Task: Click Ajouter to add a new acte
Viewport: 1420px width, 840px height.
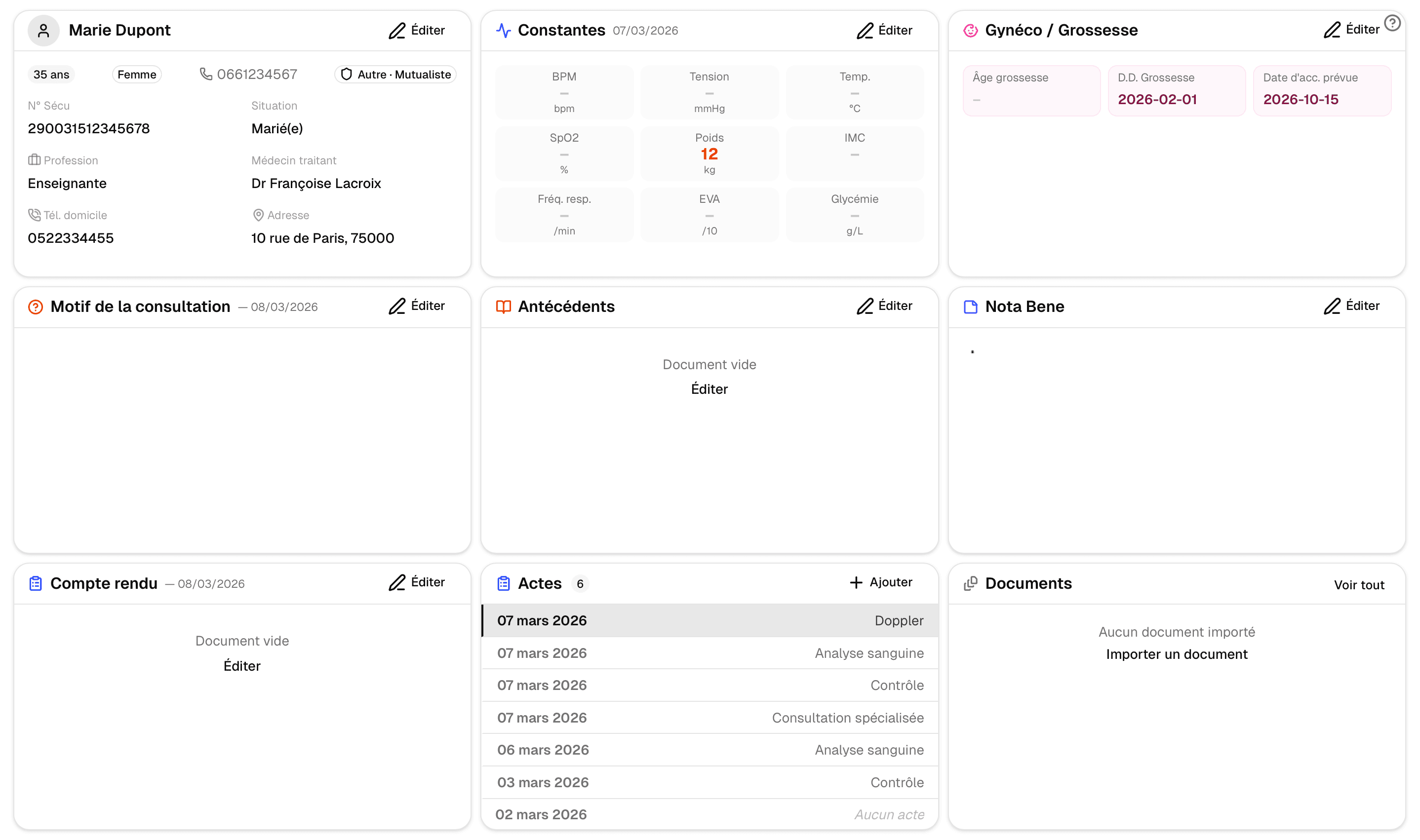Action: [881, 582]
